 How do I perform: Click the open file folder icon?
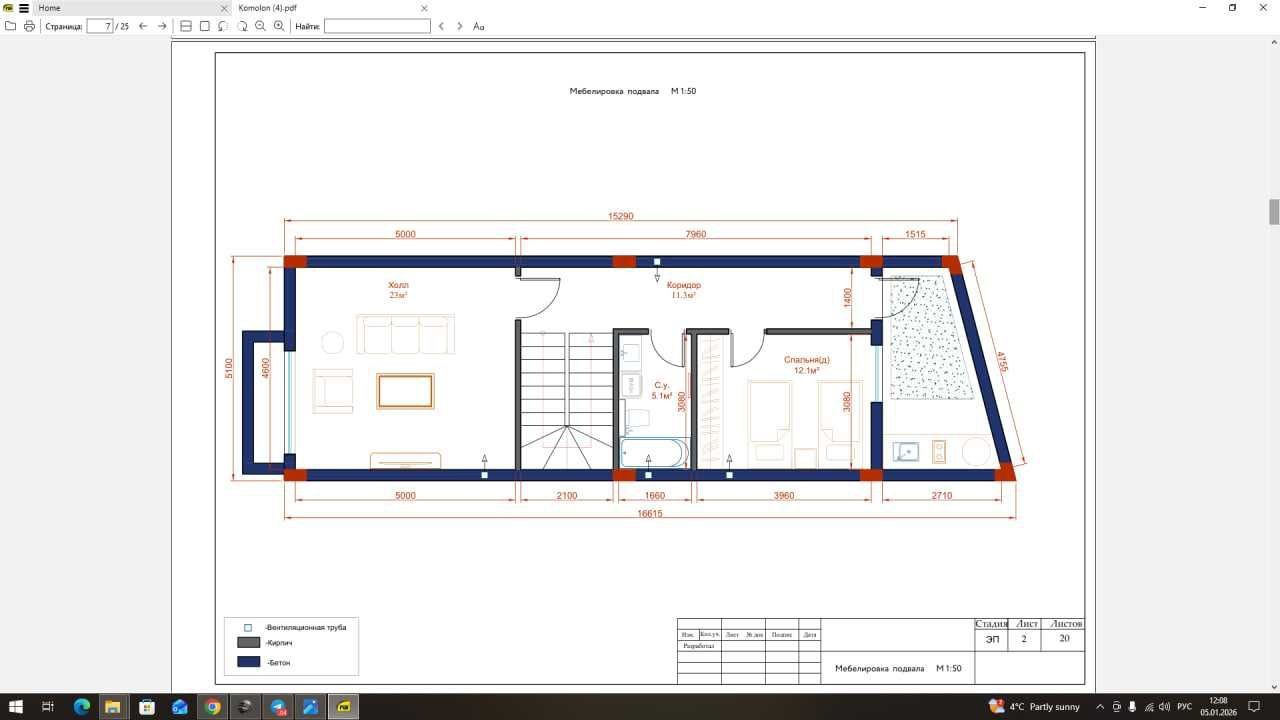10,26
